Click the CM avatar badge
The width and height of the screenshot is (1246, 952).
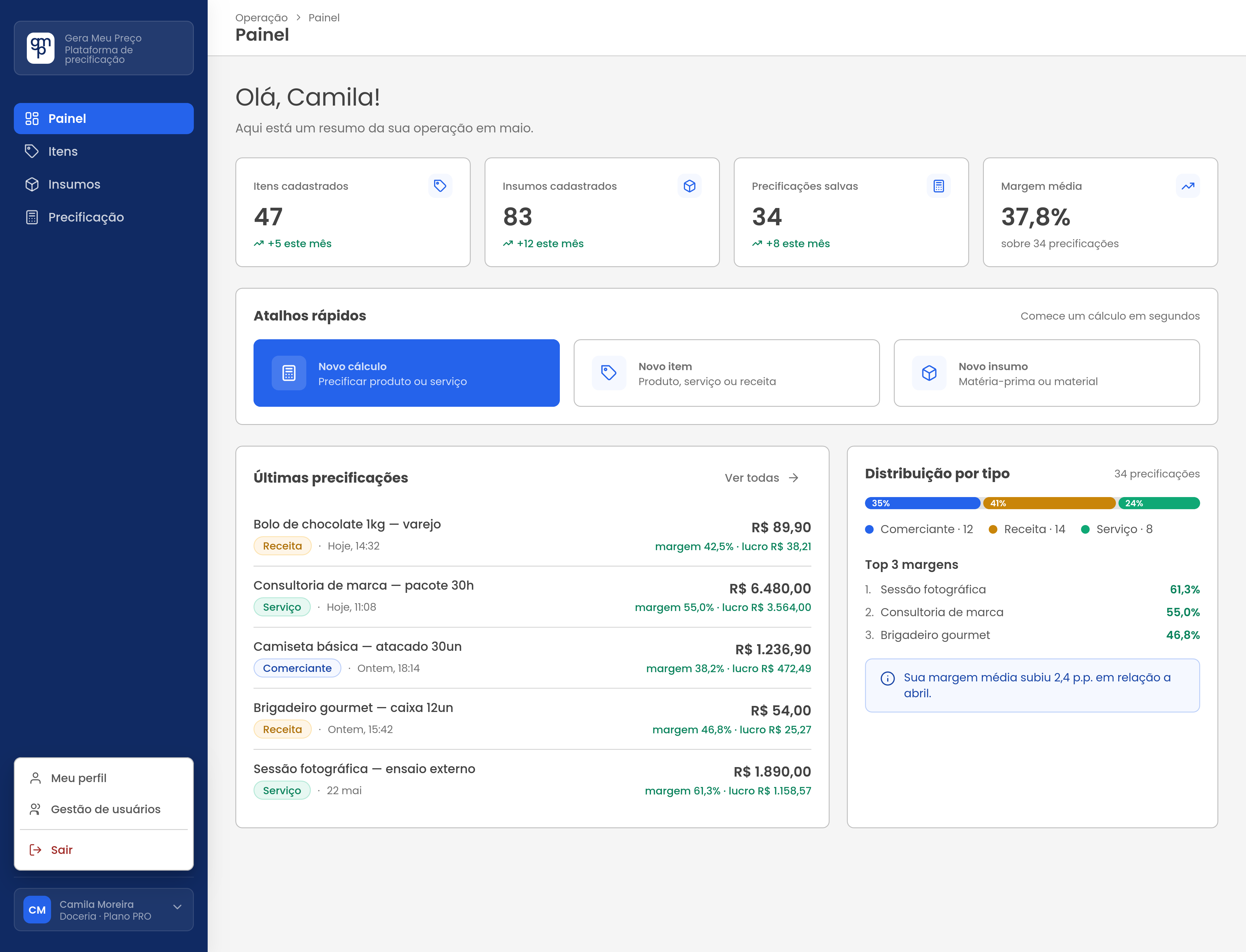point(37,910)
